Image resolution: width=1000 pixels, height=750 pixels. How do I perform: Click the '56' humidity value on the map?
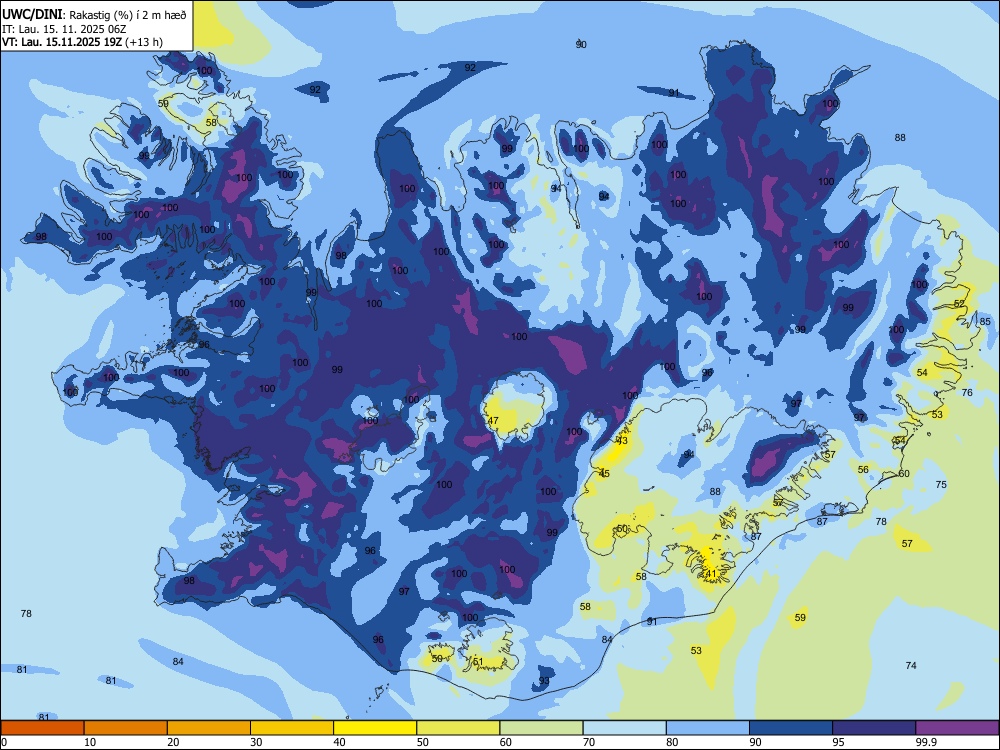(863, 469)
